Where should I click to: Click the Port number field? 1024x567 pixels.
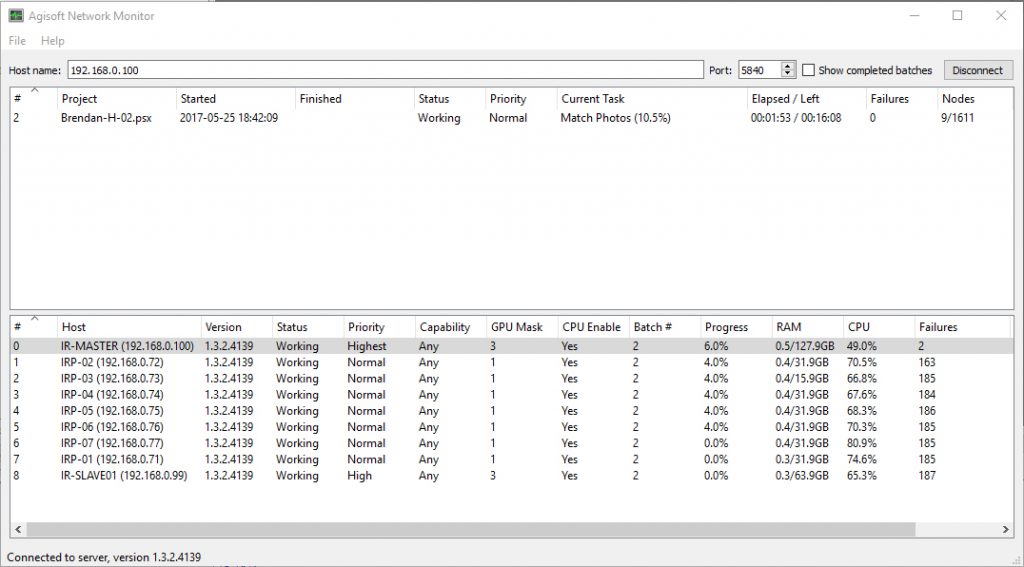[760, 70]
